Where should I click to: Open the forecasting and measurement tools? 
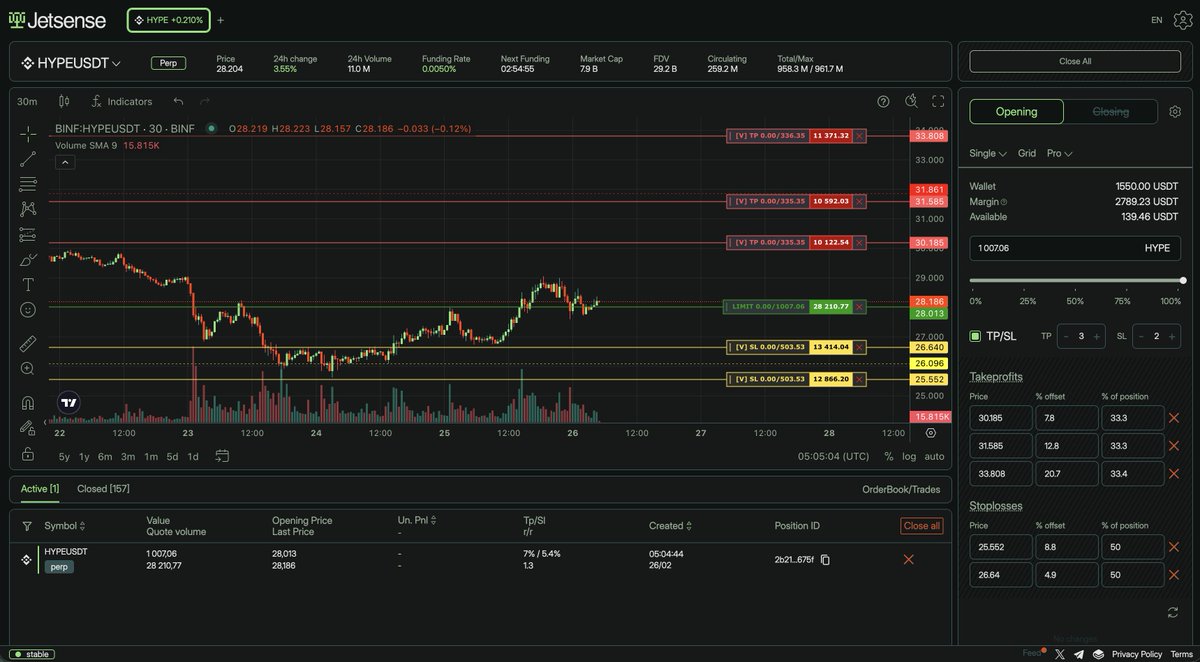click(28, 234)
